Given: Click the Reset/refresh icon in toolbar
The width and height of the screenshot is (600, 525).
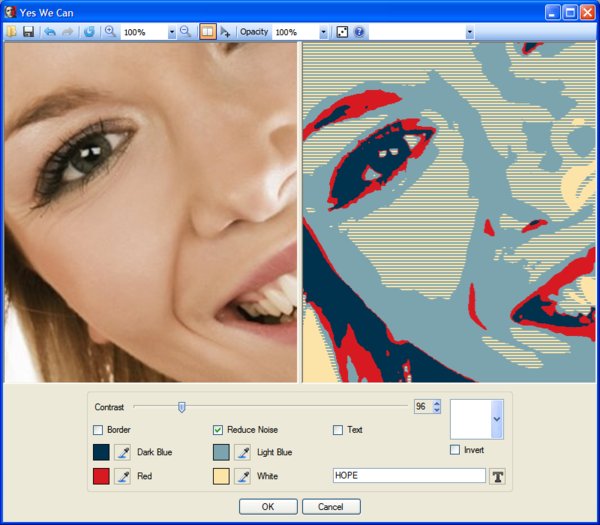Looking at the screenshot, I should [89, 32].
